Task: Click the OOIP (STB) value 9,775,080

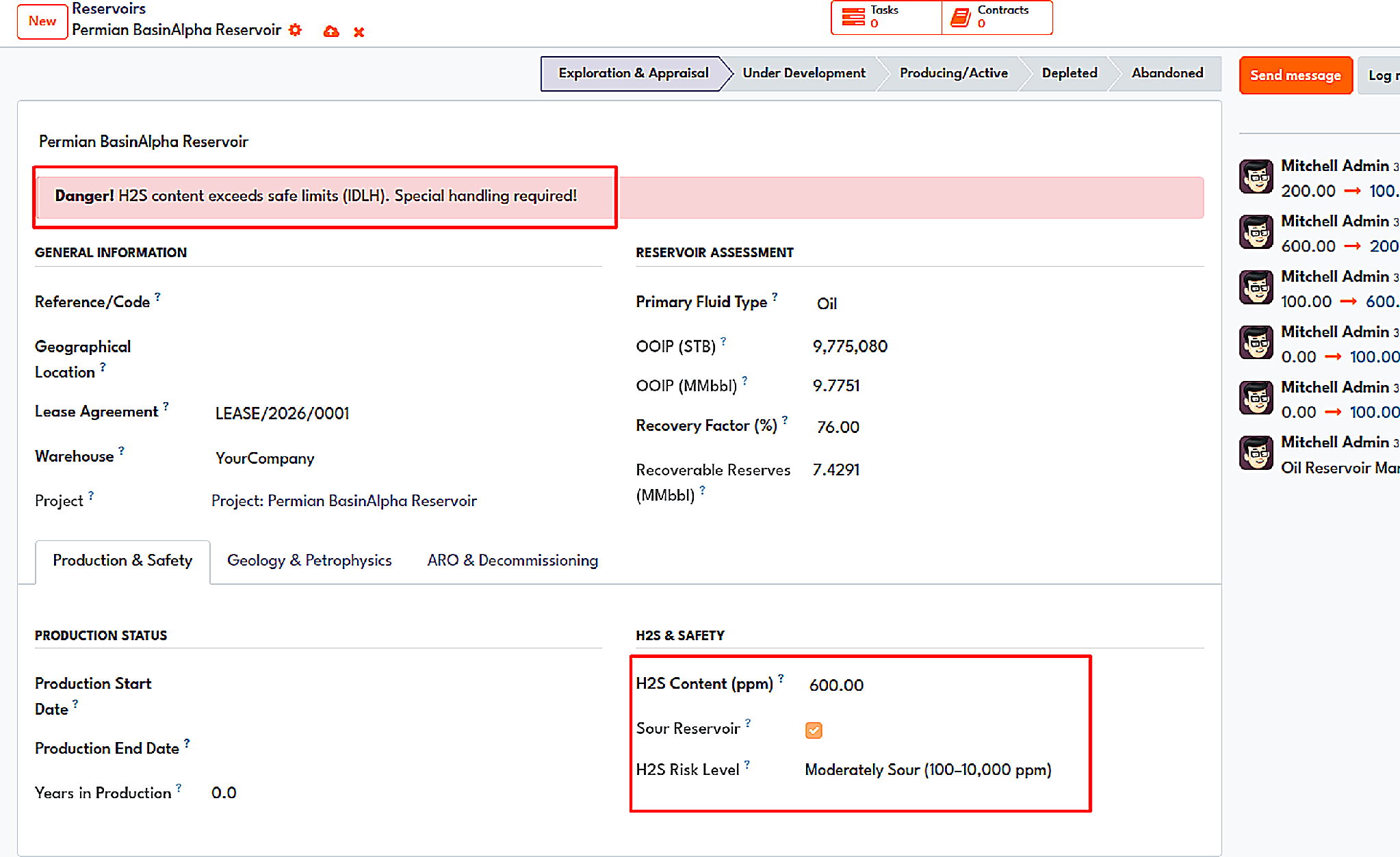Action: [850, 347]
